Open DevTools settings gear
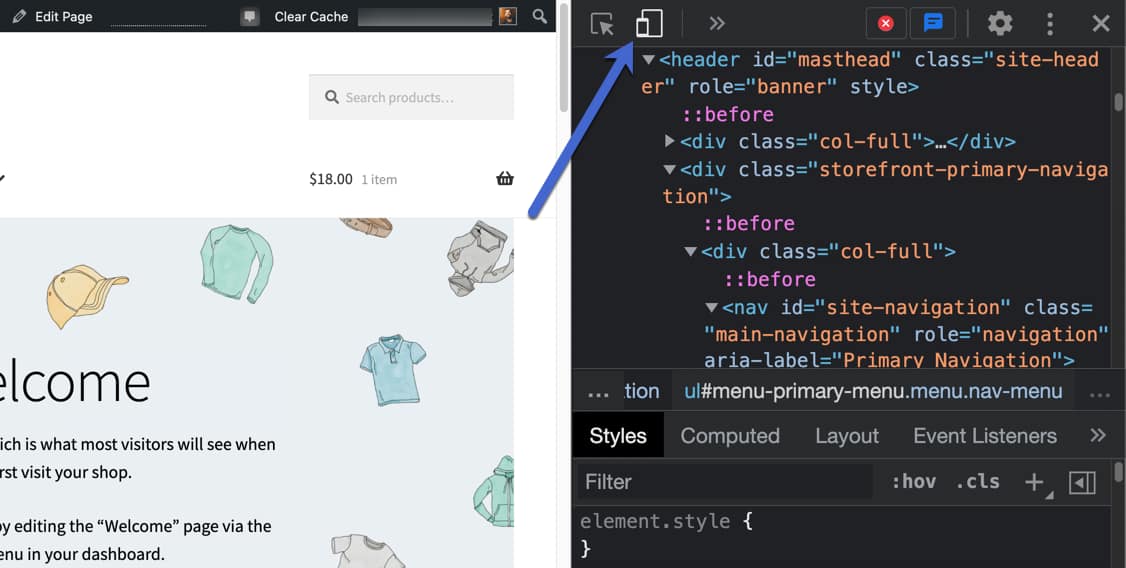1126x568 pixels. coord(1000,24)
